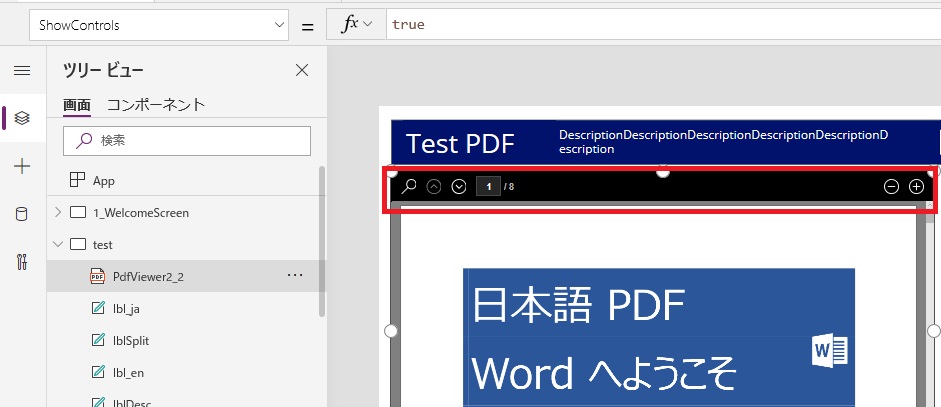Click the tree view vertical scrollbar

pyautogui.click(x=322, y=241)
